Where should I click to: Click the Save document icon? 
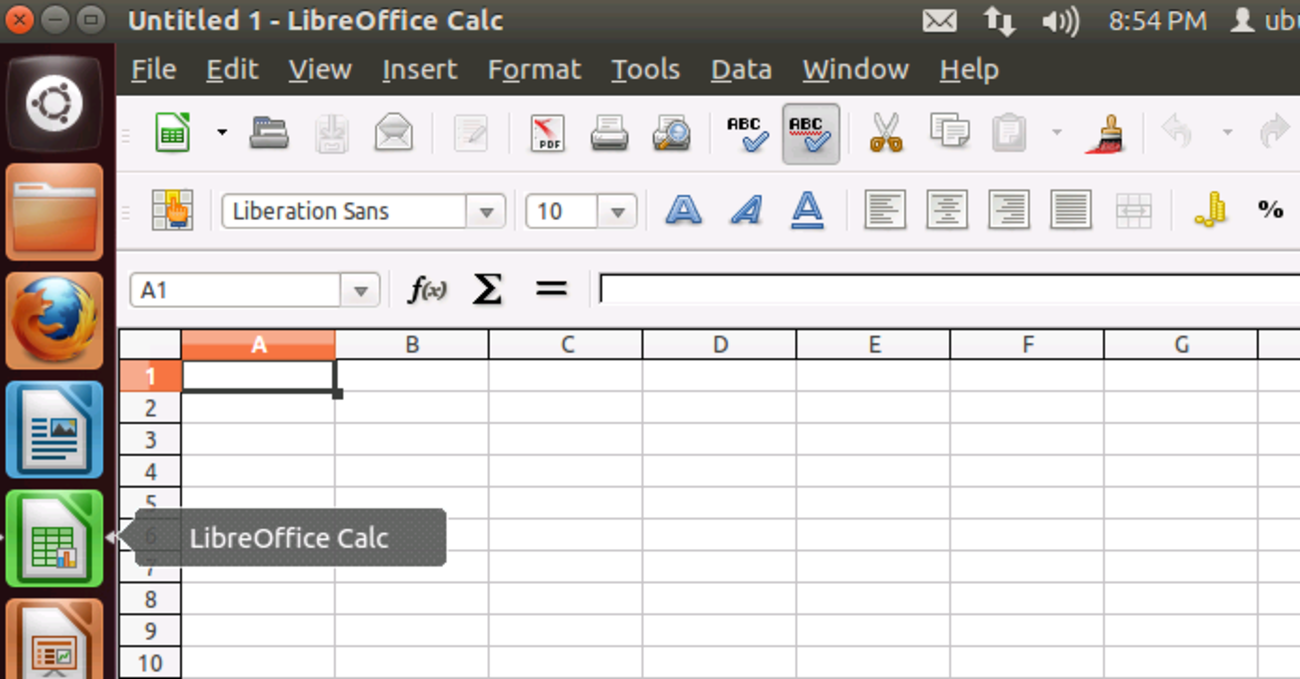click(332, 133)
